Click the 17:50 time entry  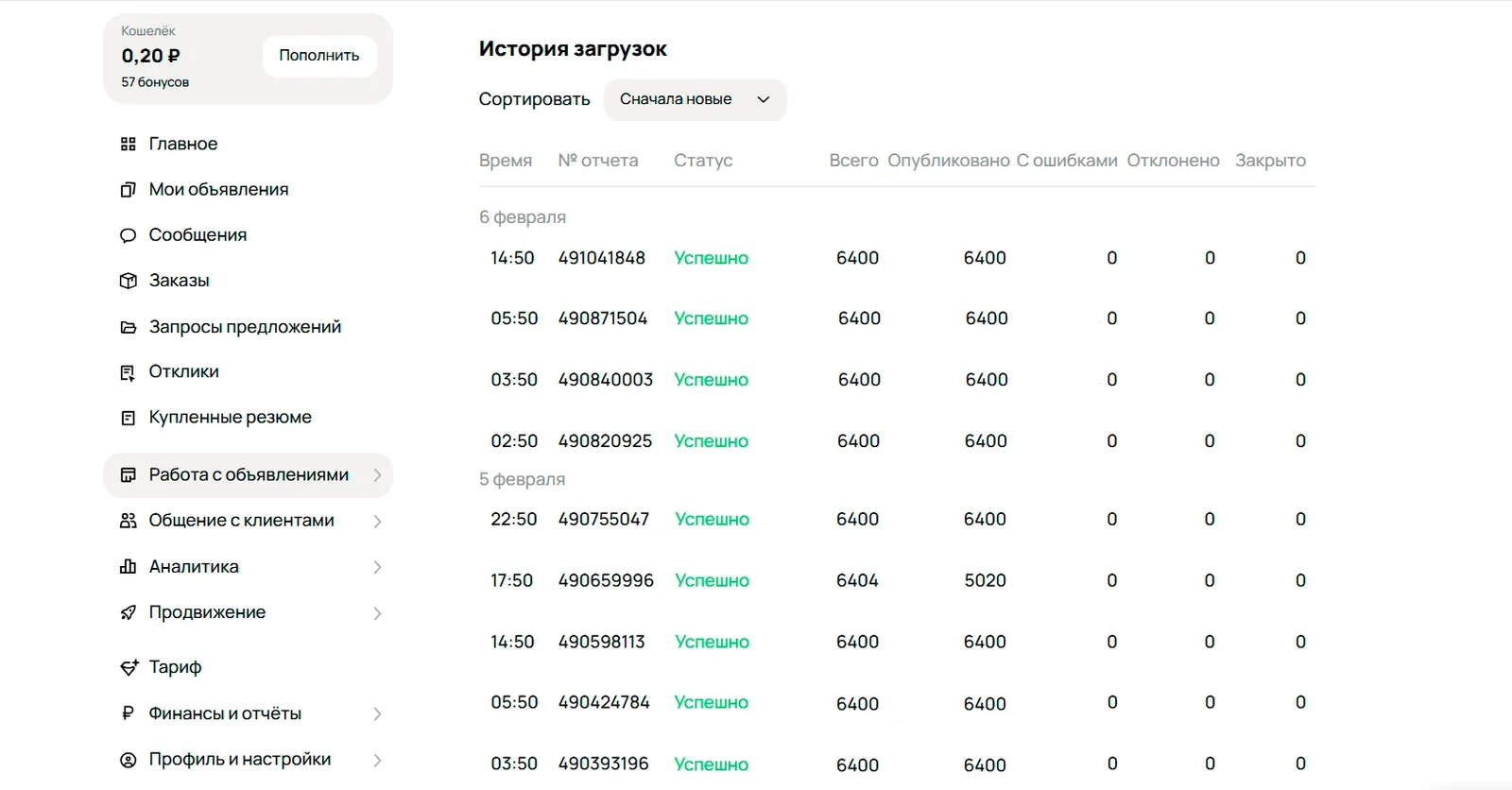click(511, 580)
